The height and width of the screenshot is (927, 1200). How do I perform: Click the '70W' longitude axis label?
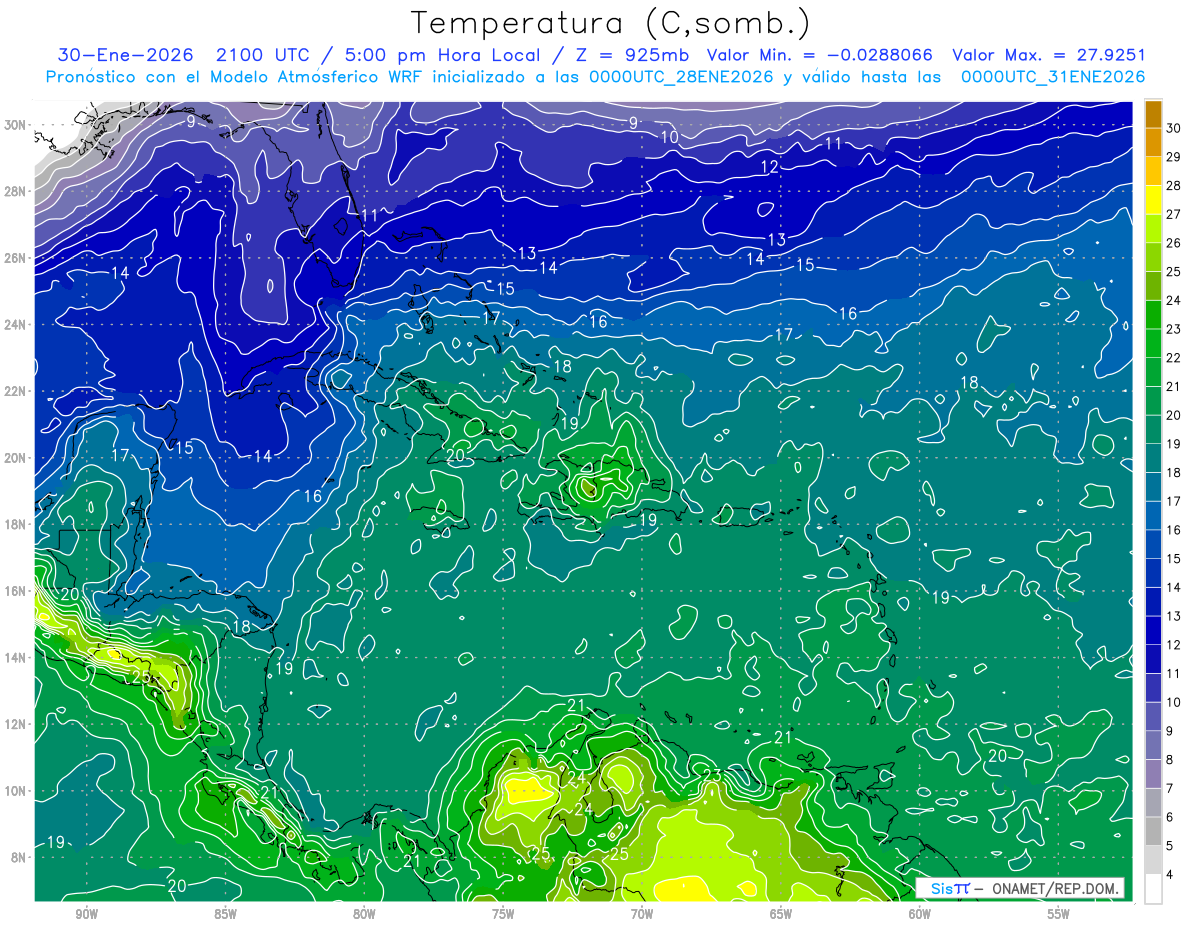642,913
